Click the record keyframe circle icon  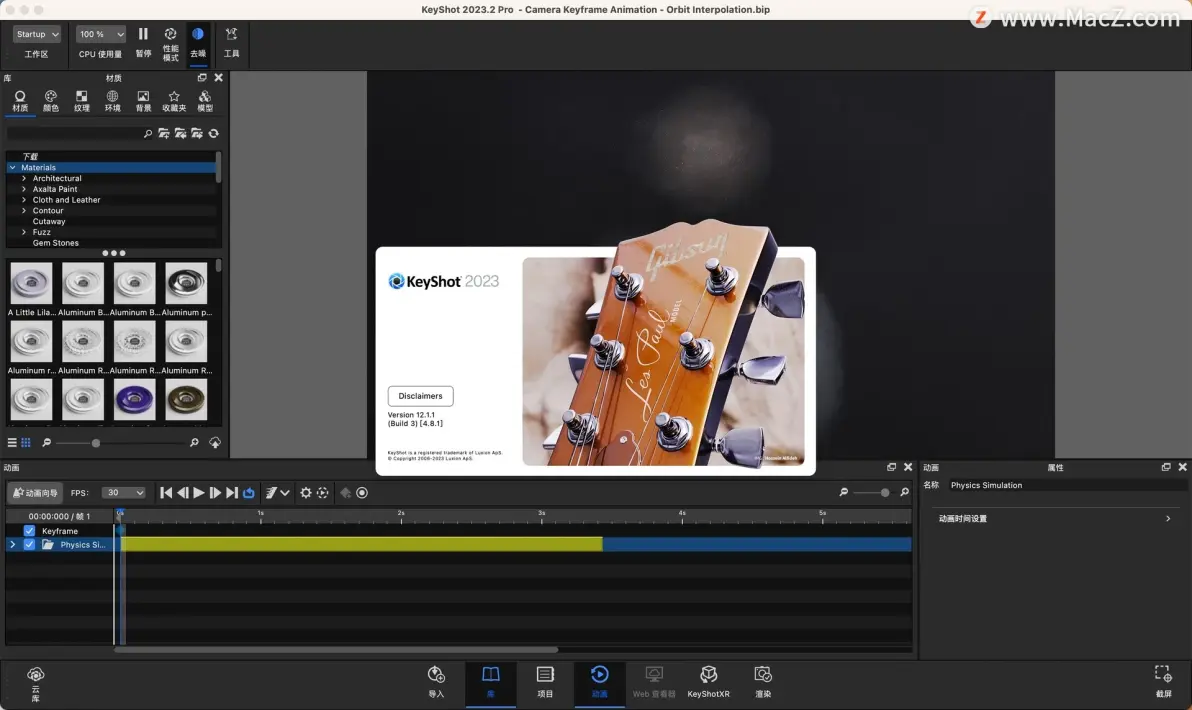[x=362, y=493]
